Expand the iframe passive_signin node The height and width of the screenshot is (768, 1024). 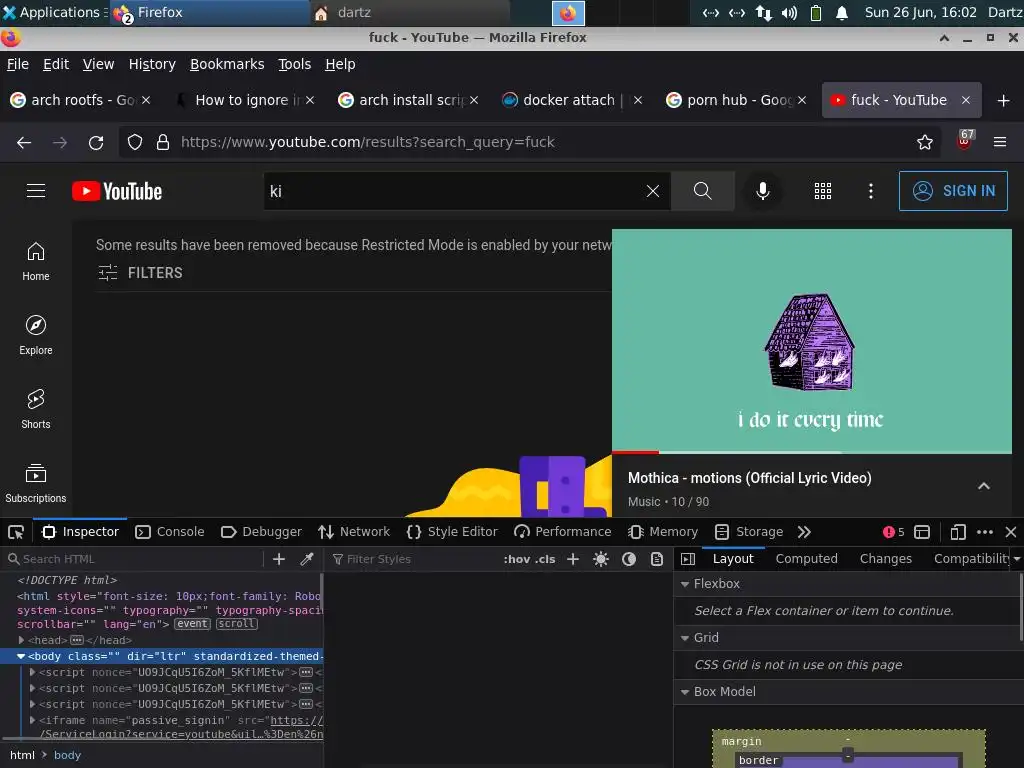pyautogui.click(x=32, y=720)
